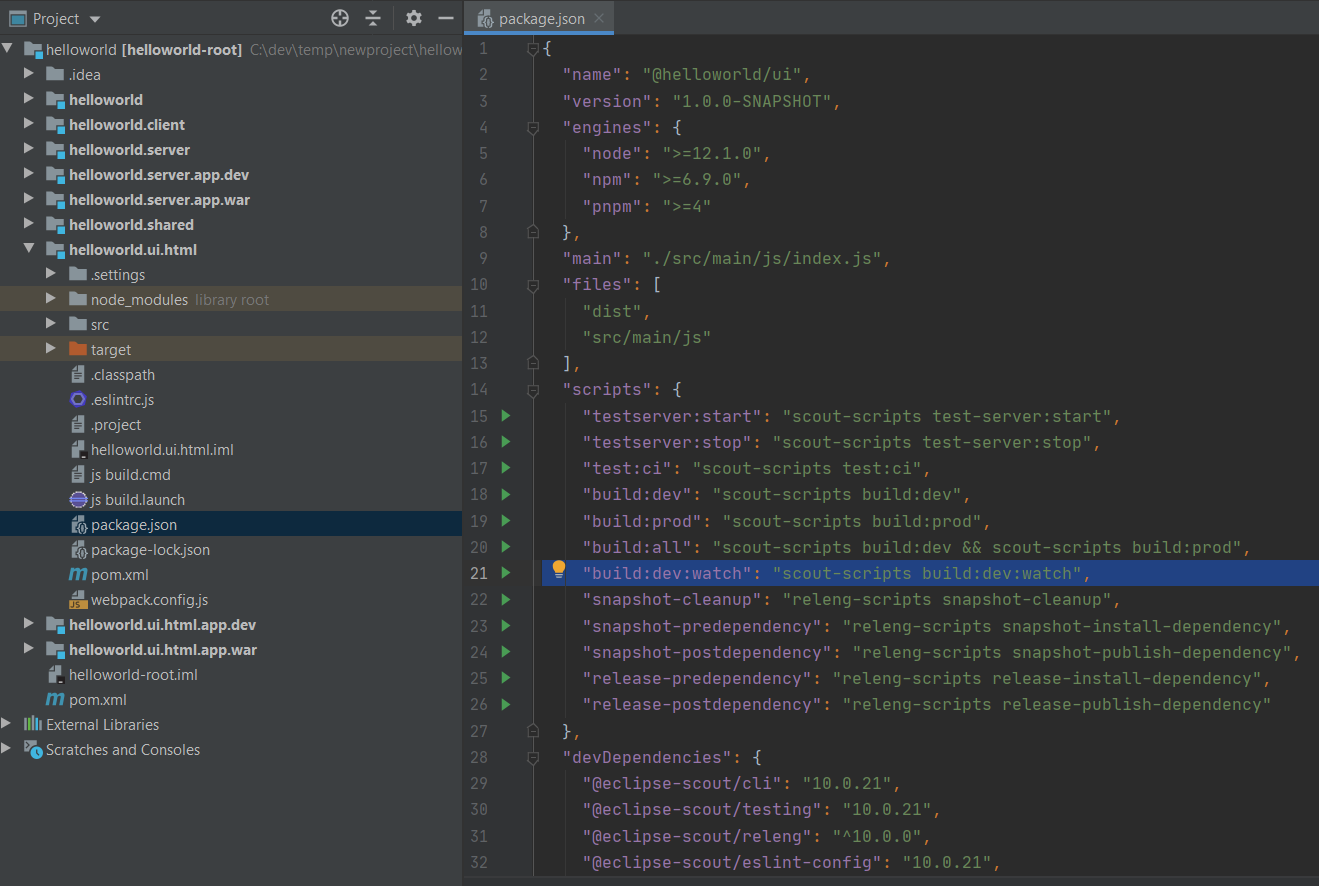This screenshot has width=1319, height=886.
Task: Click the "@helloworld/ui" name value
Action: pos(721,75)
